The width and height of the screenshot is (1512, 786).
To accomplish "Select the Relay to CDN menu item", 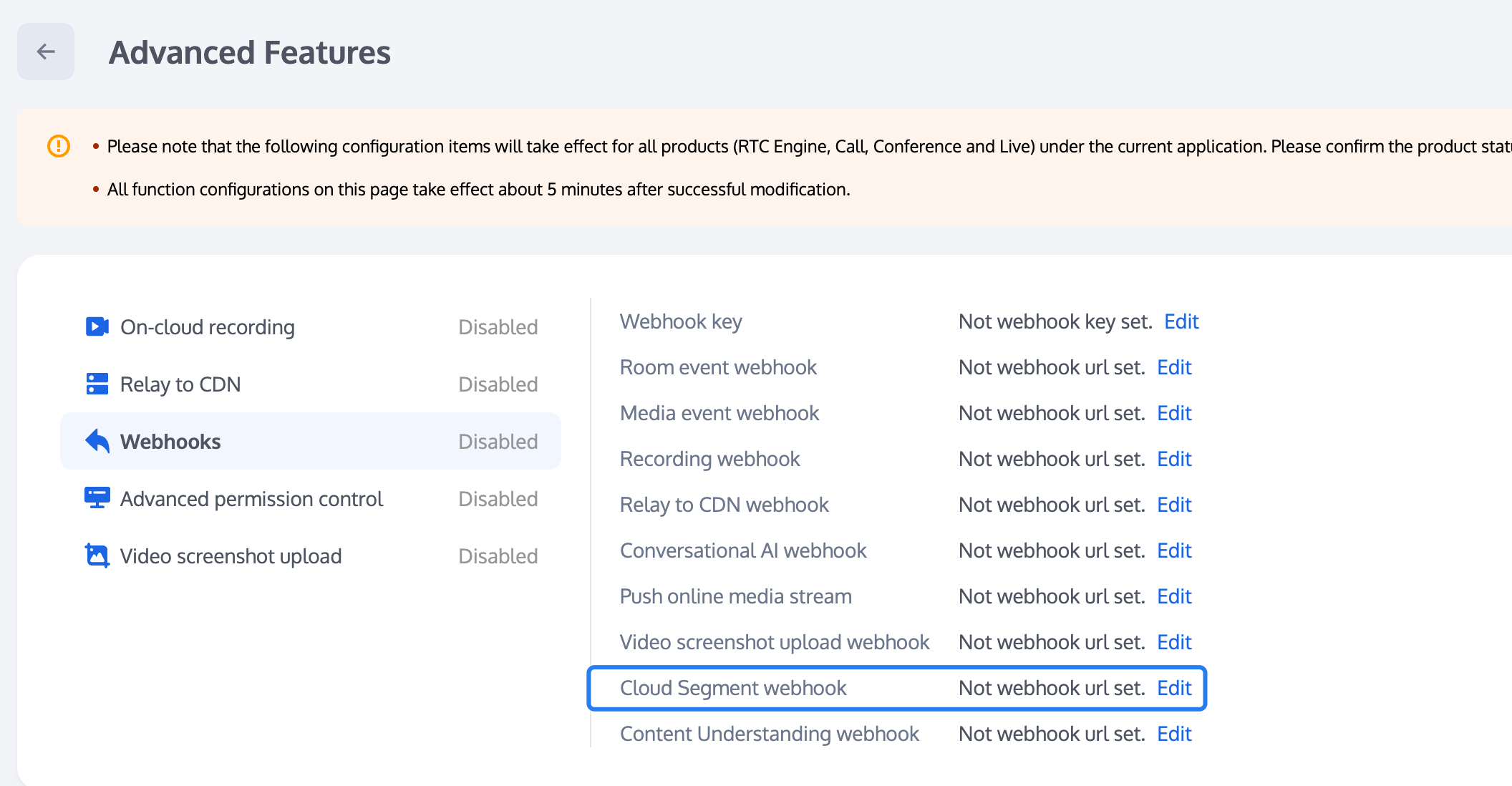I will tap(180, 384).
